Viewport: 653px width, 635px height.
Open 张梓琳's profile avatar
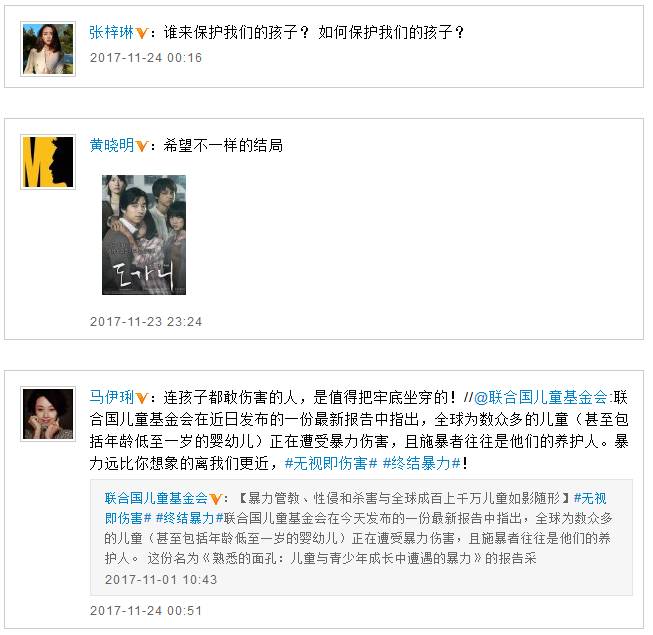pyautogui.click(x=48, y=49)
